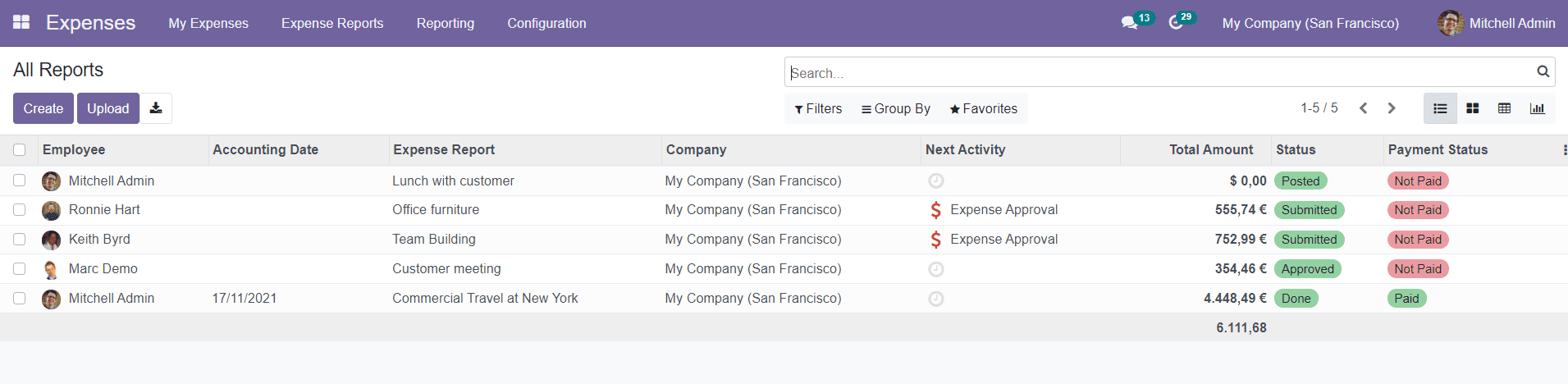Switch to graph chart view
Image resolution: width=1568 pixels, height=384 pixels.
1537,108
